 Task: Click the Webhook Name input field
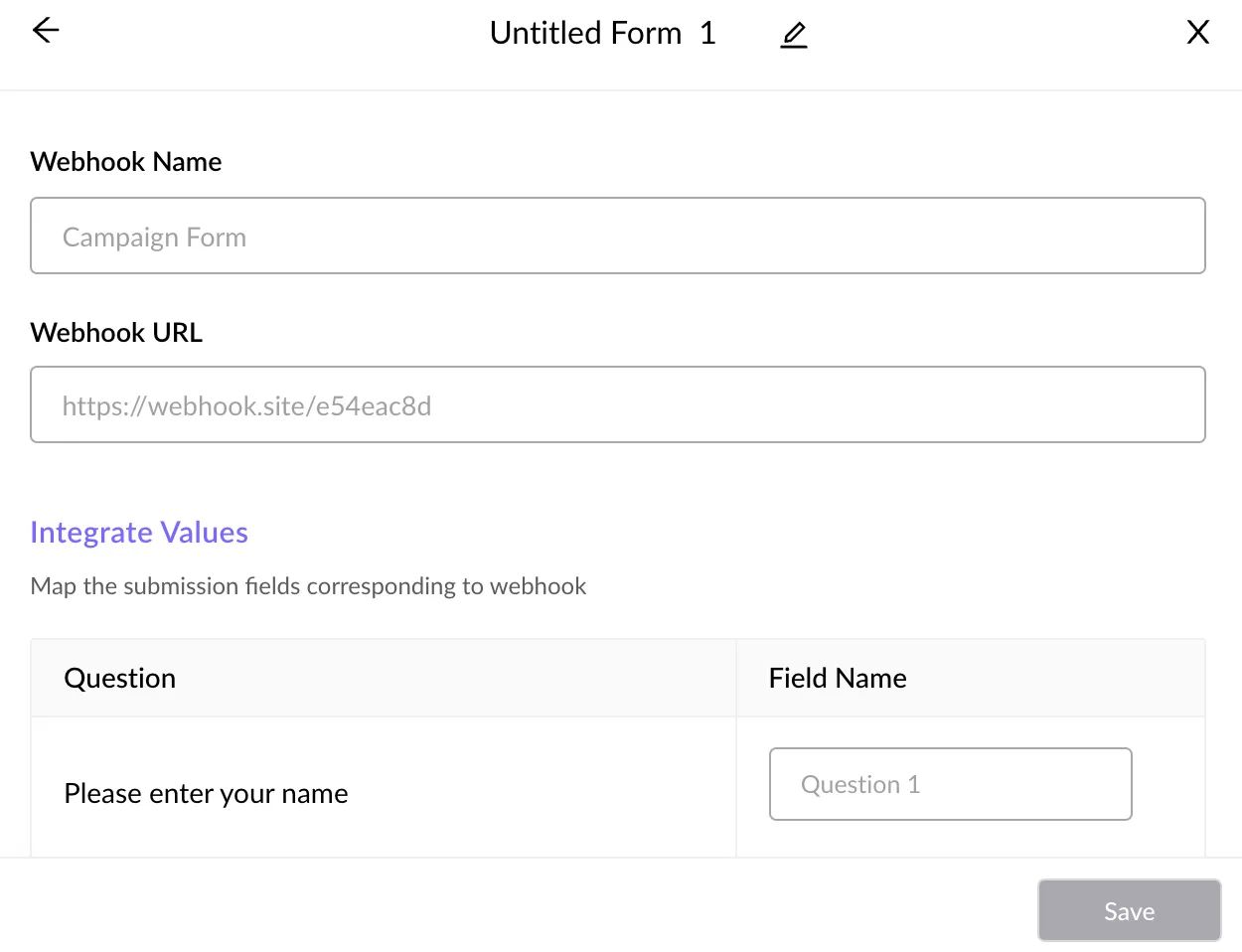click(x=618, y=236)
